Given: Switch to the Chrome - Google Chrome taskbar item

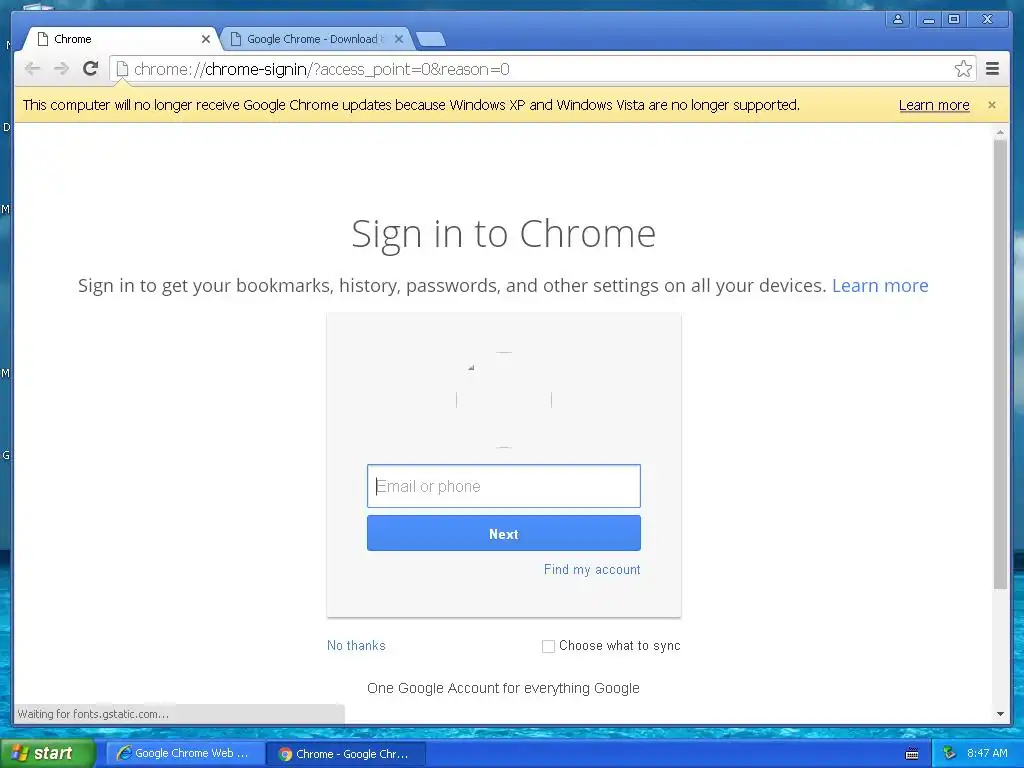Looking at the screenshot, I should click(347, 754).
